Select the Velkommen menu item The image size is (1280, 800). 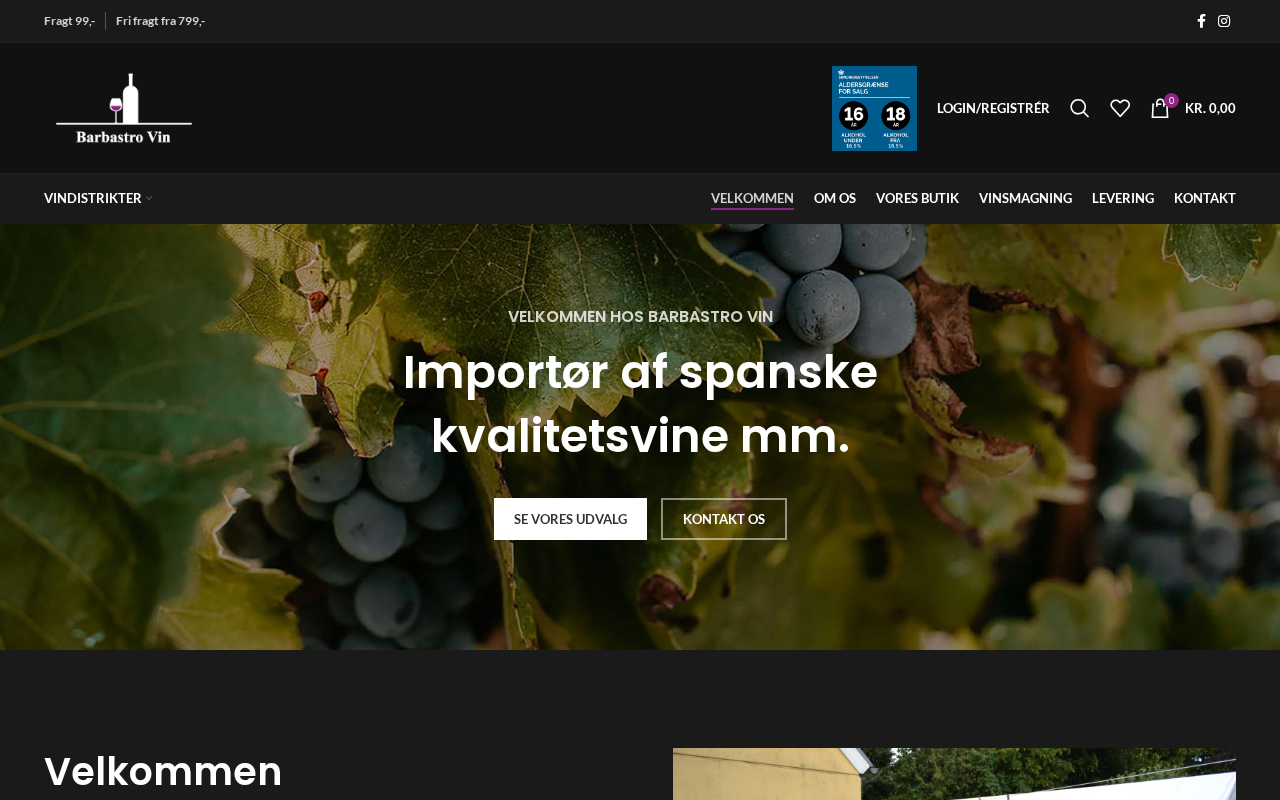752,198
